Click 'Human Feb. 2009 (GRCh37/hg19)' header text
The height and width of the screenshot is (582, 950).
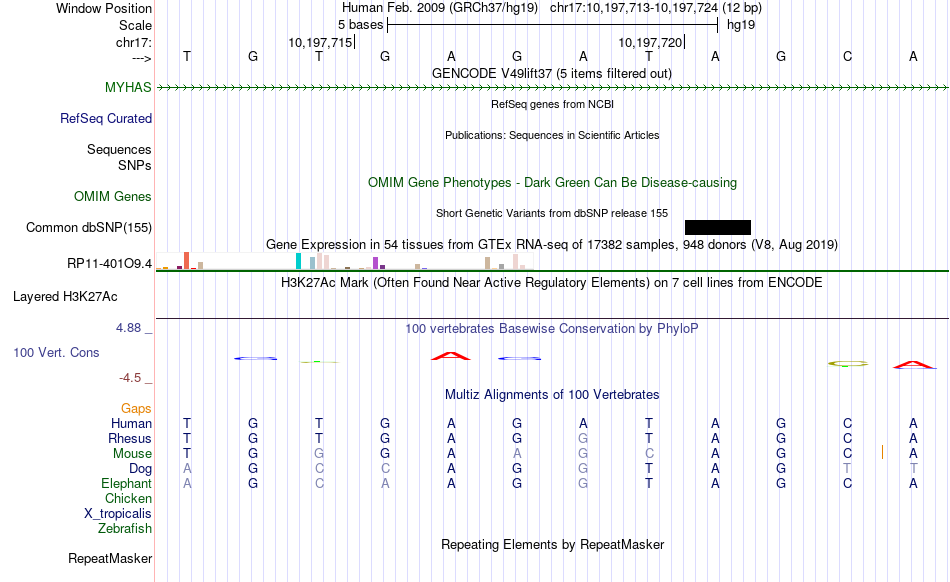[x=440, y=8]
